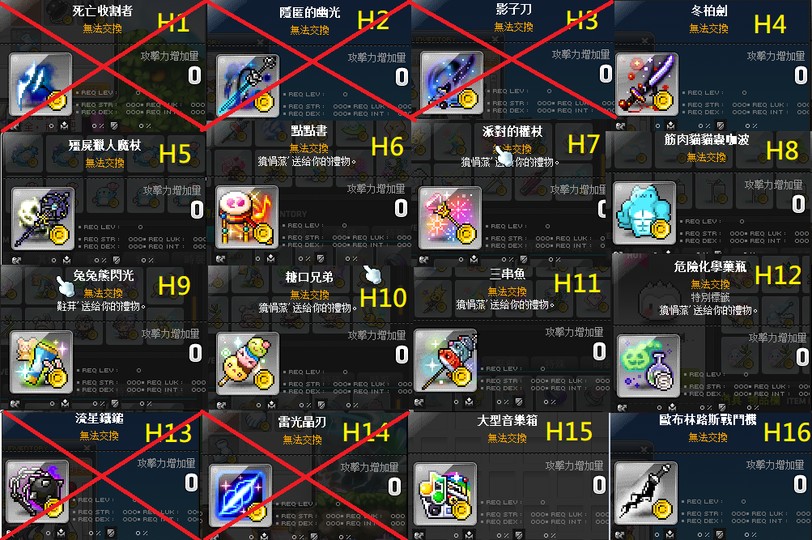Select the 三串魚 fish skewer icon
The image size is (812, 540).
pyautogui.click(x=445, y=360)
